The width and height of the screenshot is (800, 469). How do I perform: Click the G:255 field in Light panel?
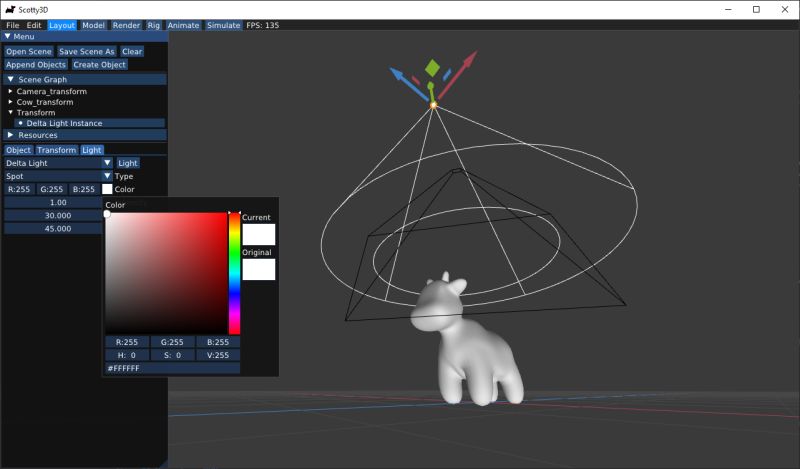coord(52,189)
